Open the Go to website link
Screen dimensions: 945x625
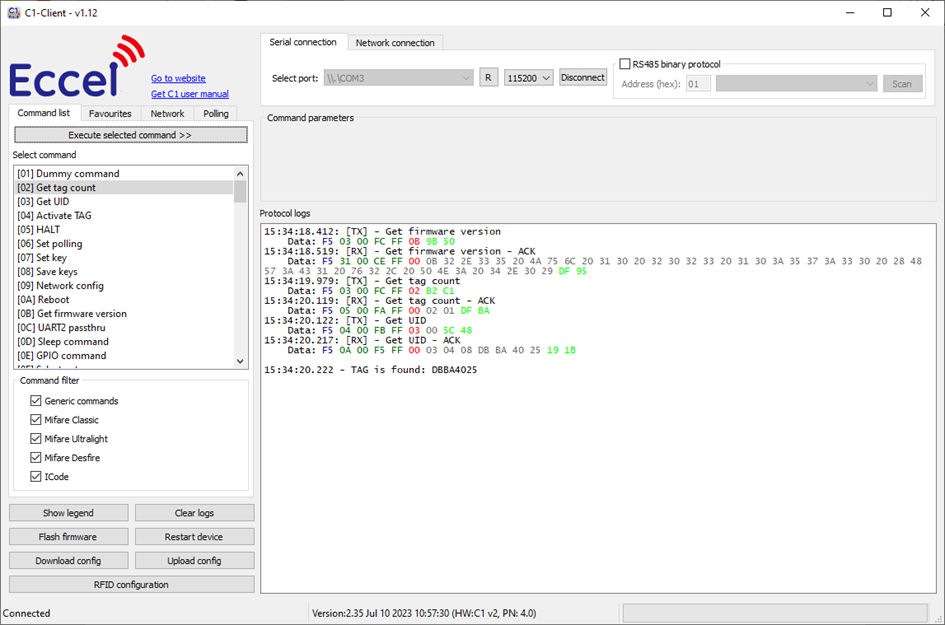coord(178,78)
